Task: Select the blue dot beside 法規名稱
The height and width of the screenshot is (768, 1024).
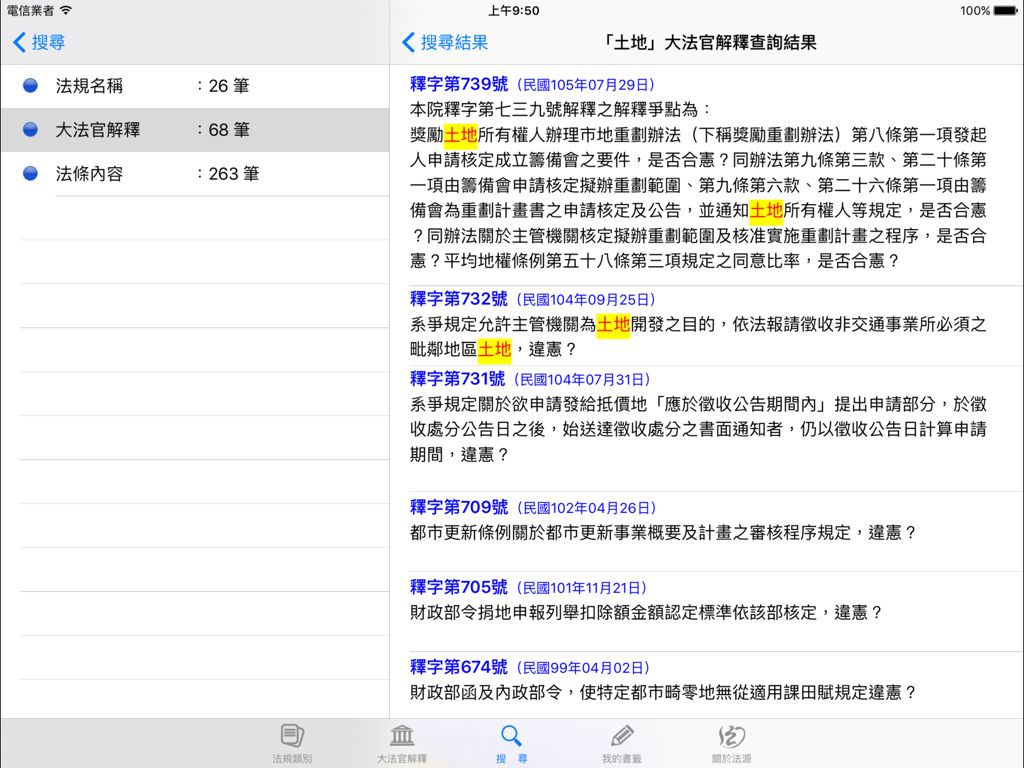Action: click(x=31, y=88)
